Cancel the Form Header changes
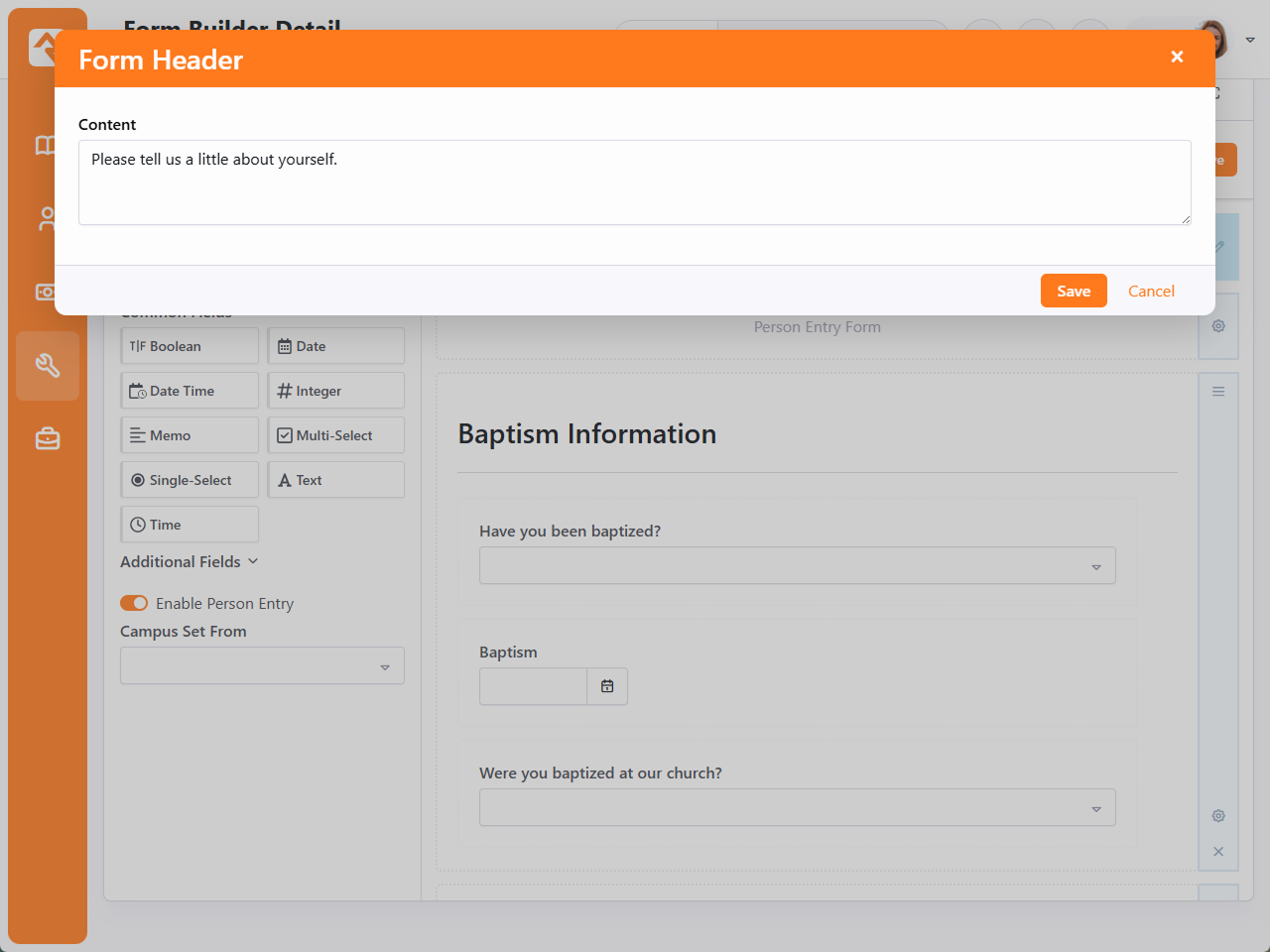The image size is (1270, 952). (1150, 291)
